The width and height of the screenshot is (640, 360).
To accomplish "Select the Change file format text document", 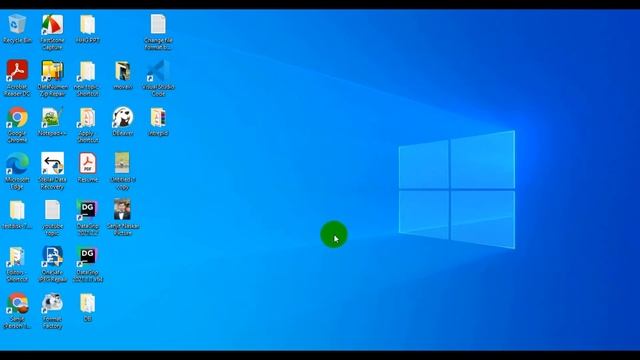I will 158,32.
